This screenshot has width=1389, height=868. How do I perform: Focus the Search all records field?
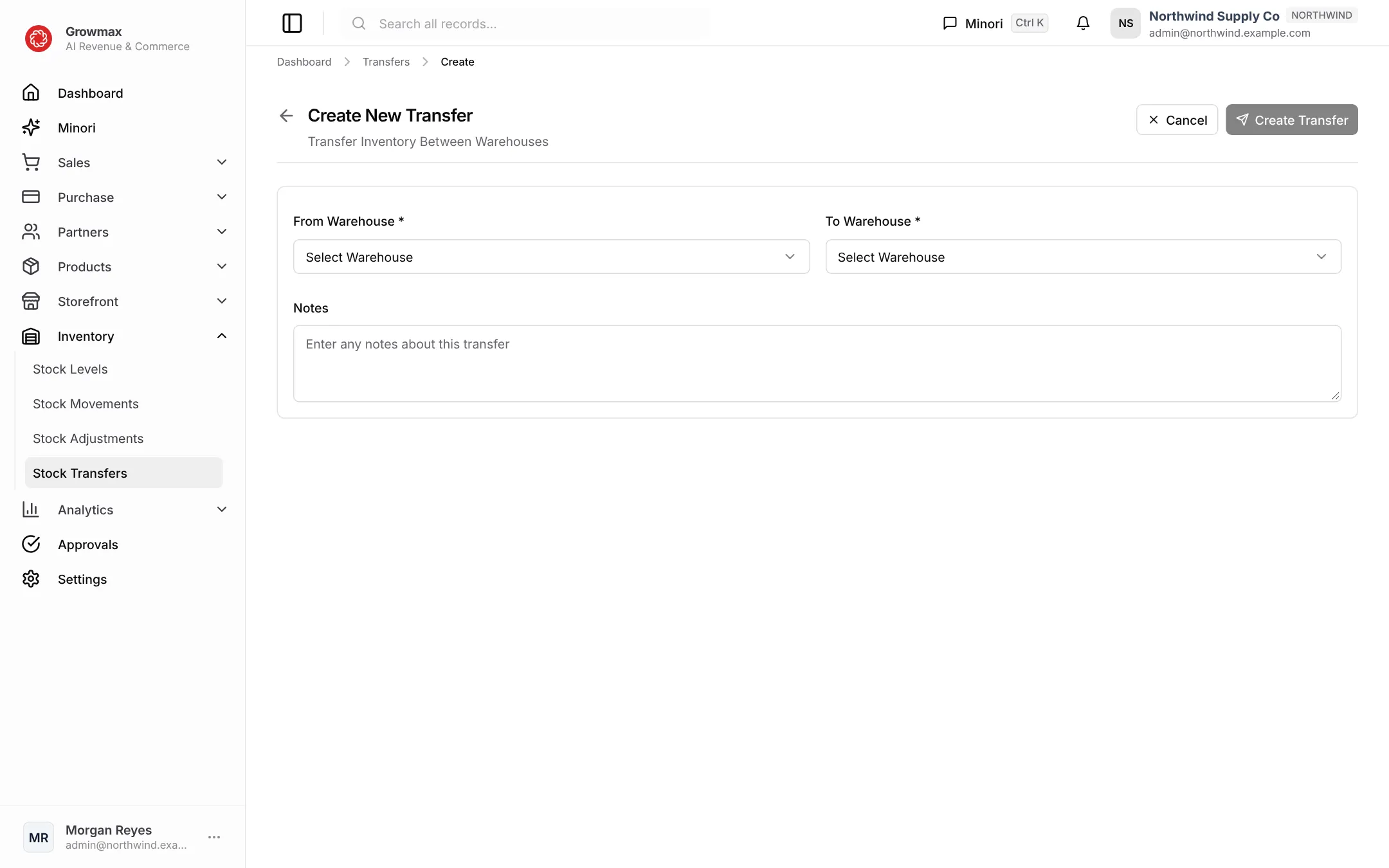[x=526, y=24]
